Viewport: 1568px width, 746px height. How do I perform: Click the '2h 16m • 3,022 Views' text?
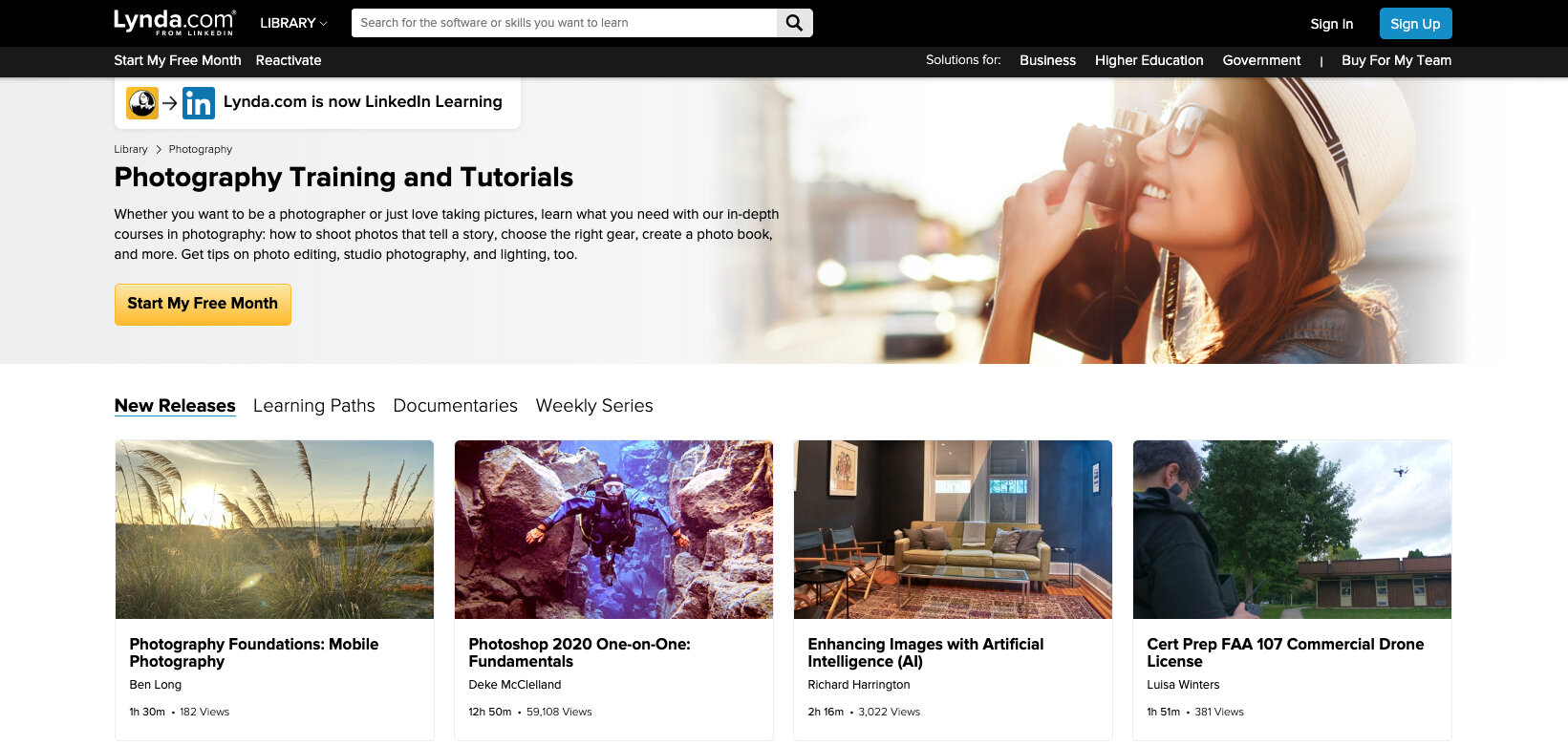pyautogui.click(x=864, y=712)
